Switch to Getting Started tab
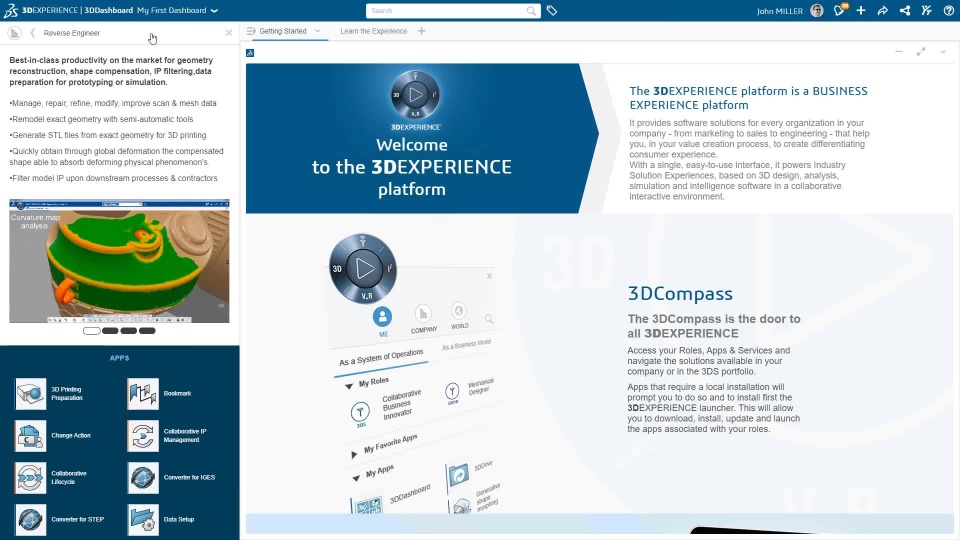960x540 pixels. click(x=282, y=31)
